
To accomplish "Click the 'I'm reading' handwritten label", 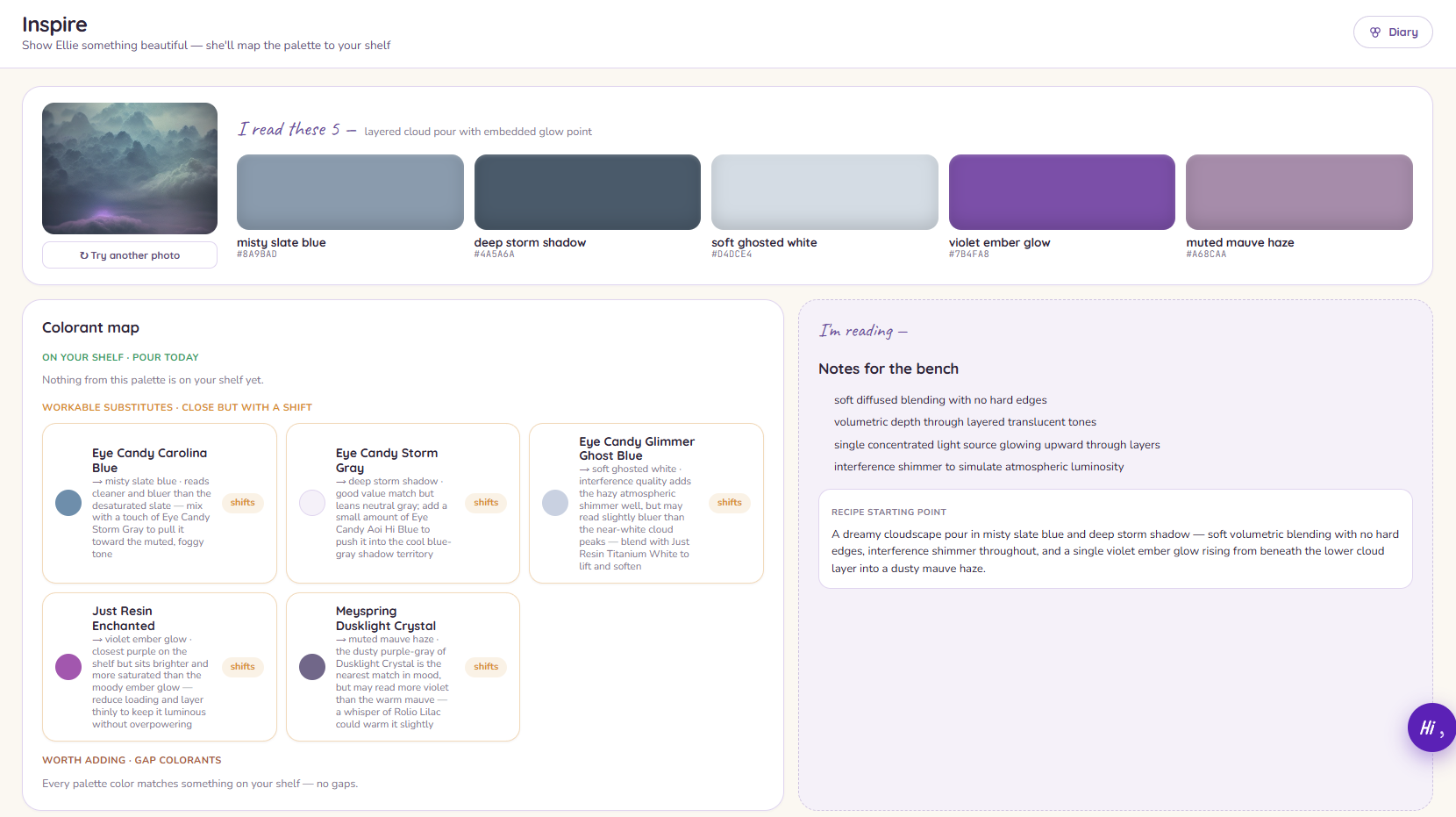I will pyautogui.click(x=863, y=331).
